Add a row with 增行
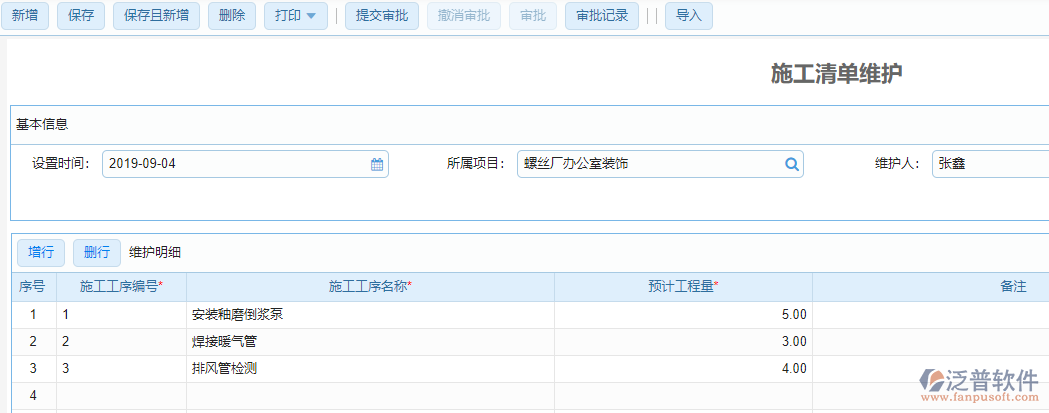This screenshot has width=1049, height=413. pyautogui.click(x=41, y=252)
